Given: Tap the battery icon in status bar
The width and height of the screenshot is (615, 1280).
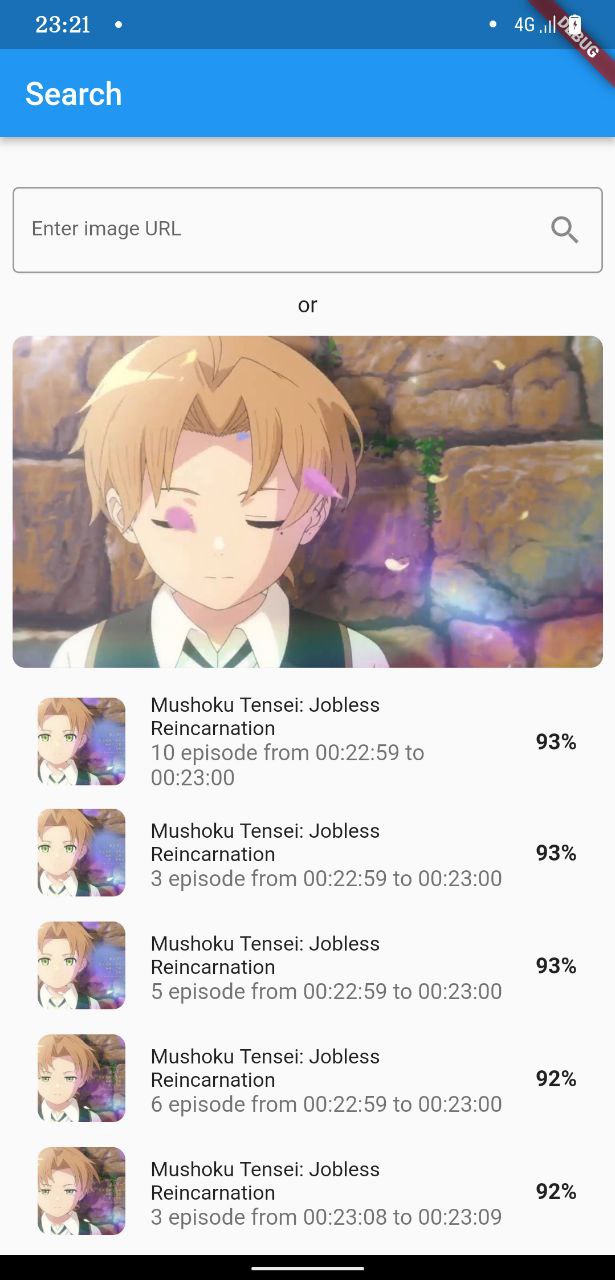Looking at the screenshot, I should (575, 25).
